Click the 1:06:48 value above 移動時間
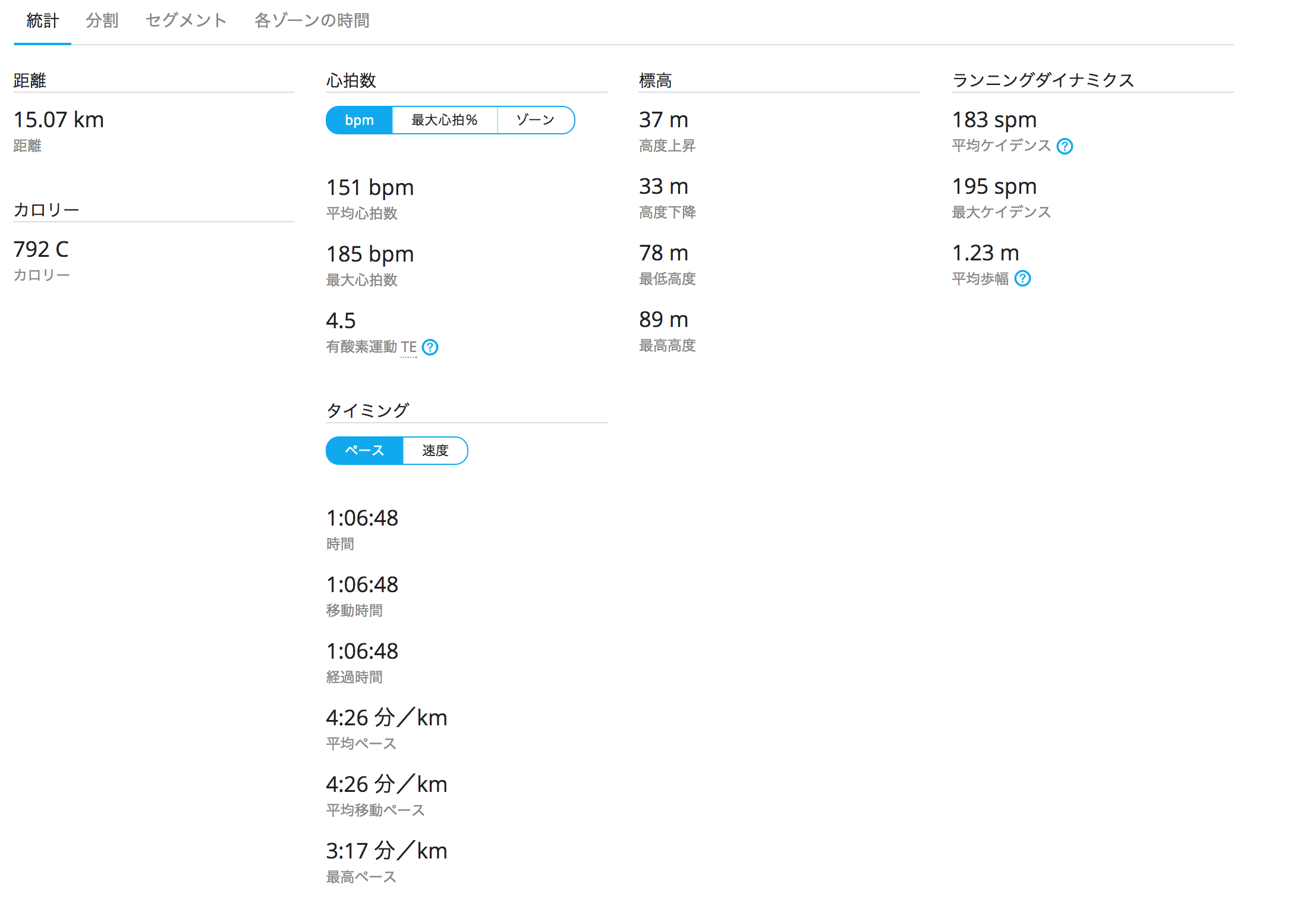 [362, 584]
